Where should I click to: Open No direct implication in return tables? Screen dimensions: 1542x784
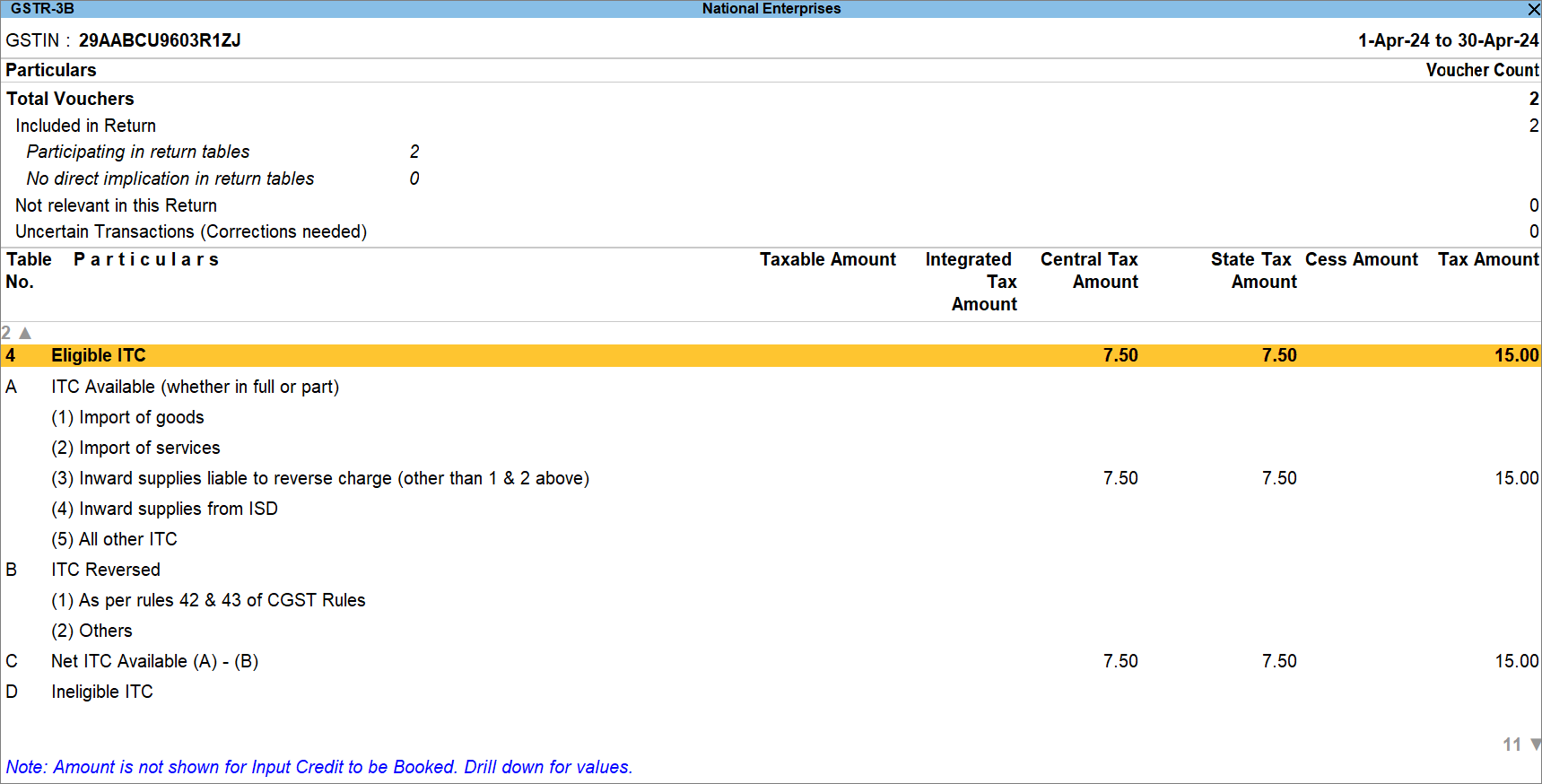[170, 179]
